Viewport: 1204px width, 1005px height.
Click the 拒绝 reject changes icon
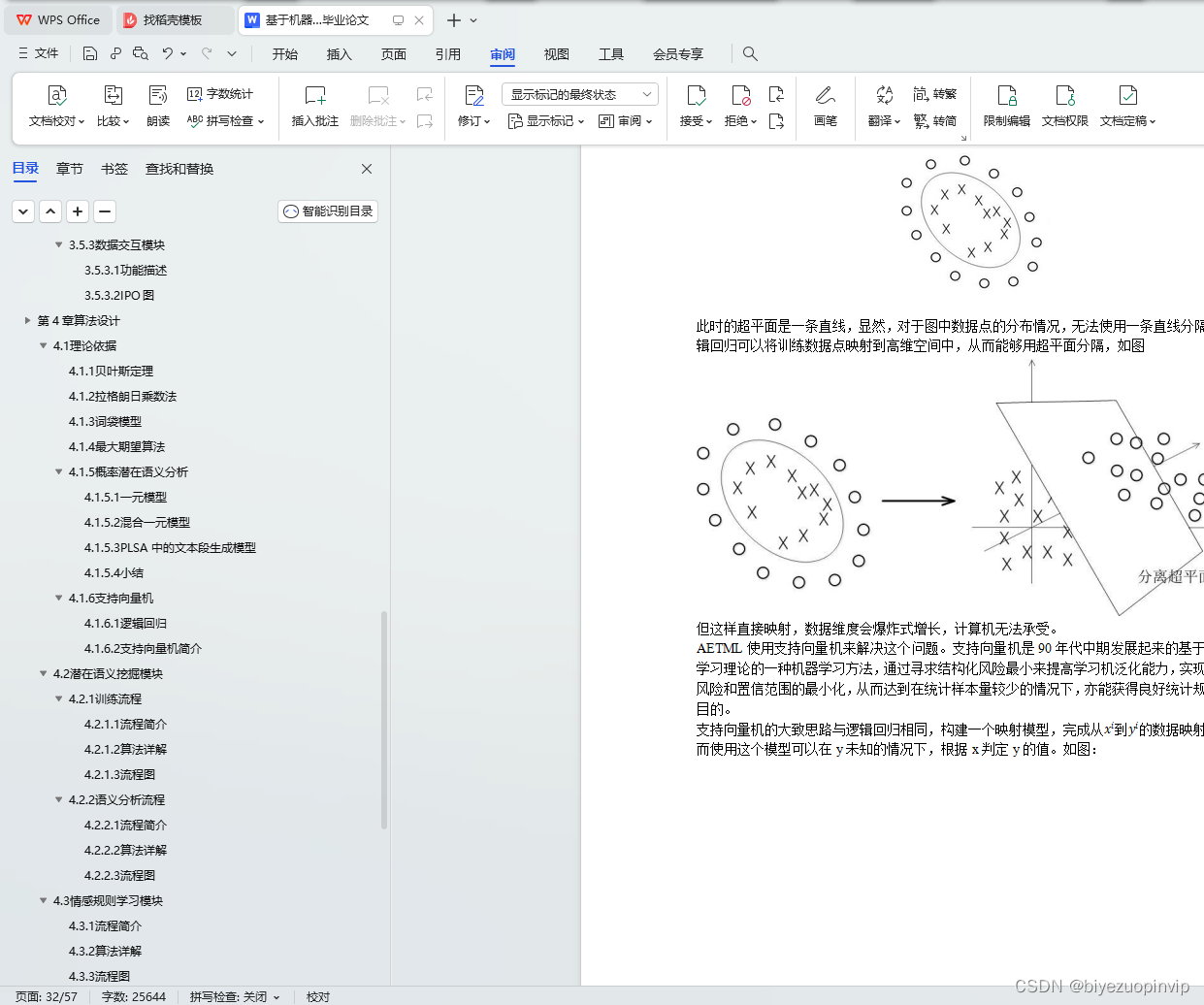pyautogui.click(x=740, y=95)
